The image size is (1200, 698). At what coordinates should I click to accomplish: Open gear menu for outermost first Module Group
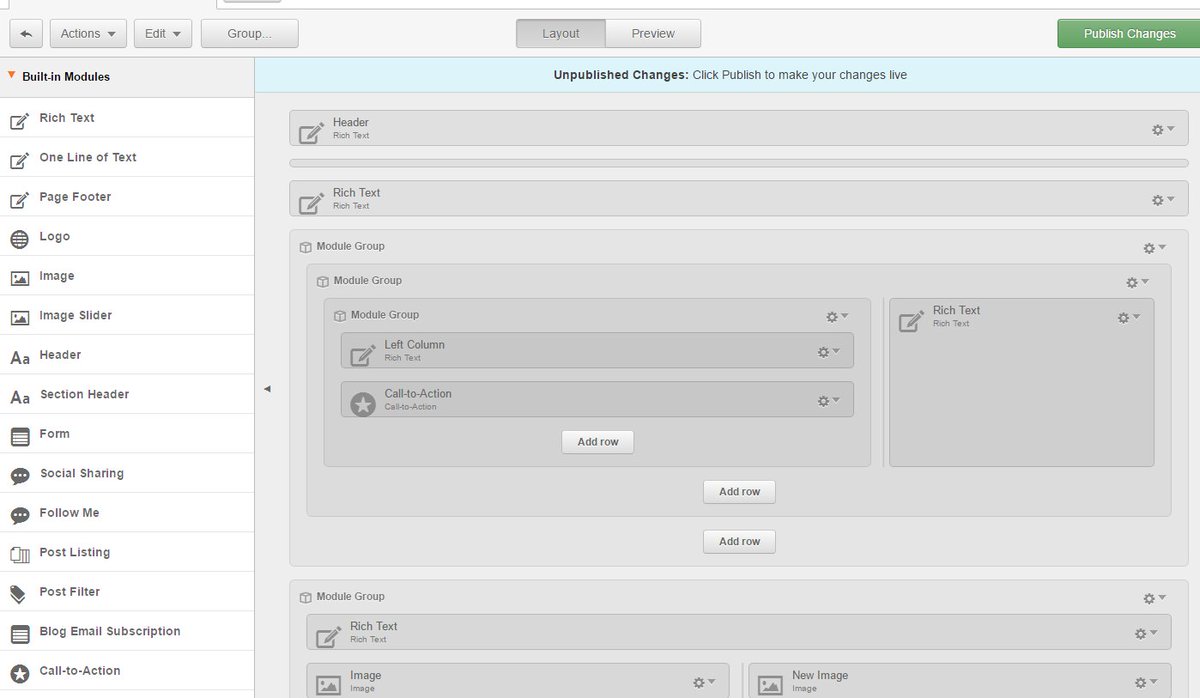coord(1154,247)
